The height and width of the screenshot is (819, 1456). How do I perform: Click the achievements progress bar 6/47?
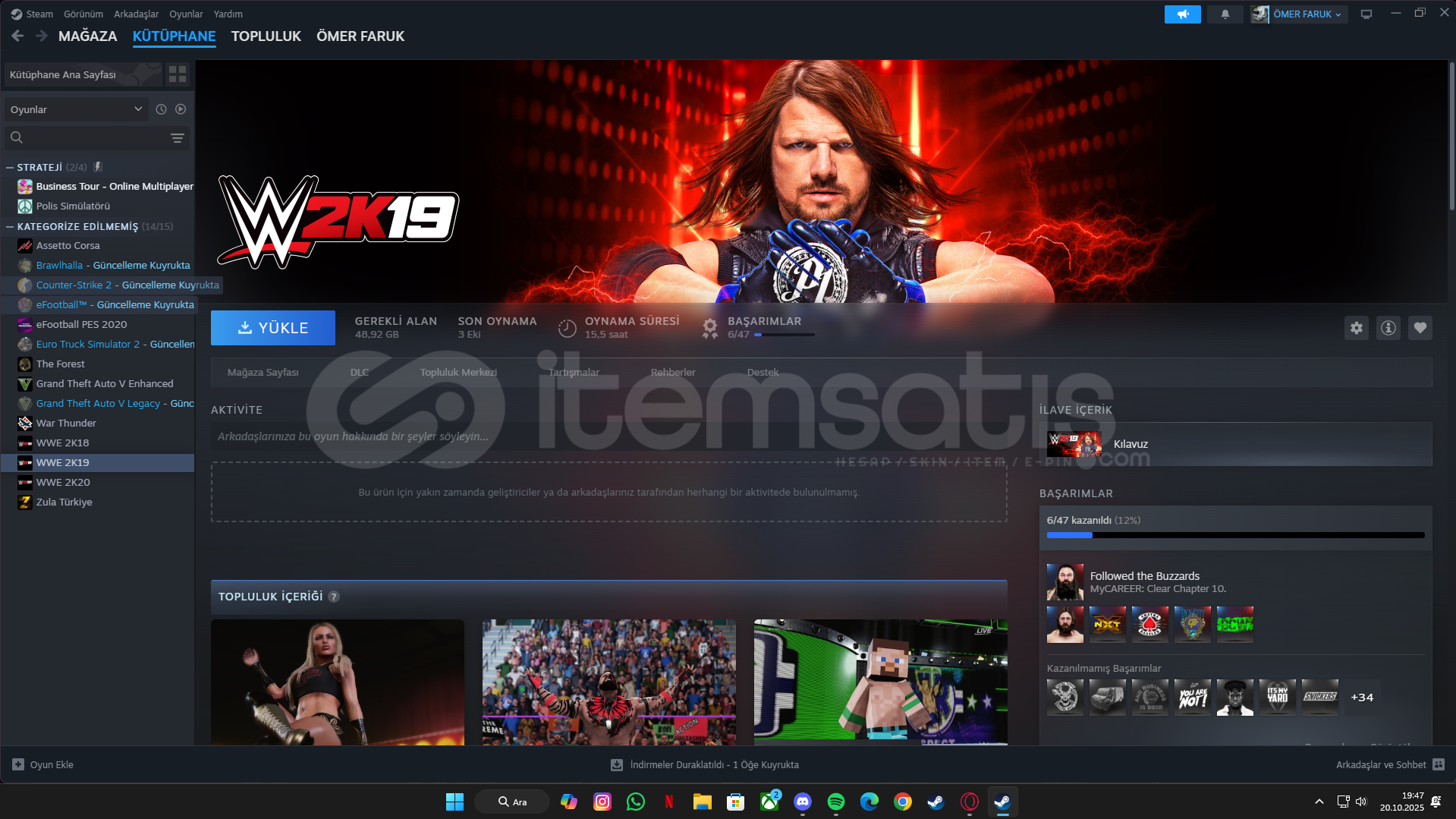click(1236, 535)
